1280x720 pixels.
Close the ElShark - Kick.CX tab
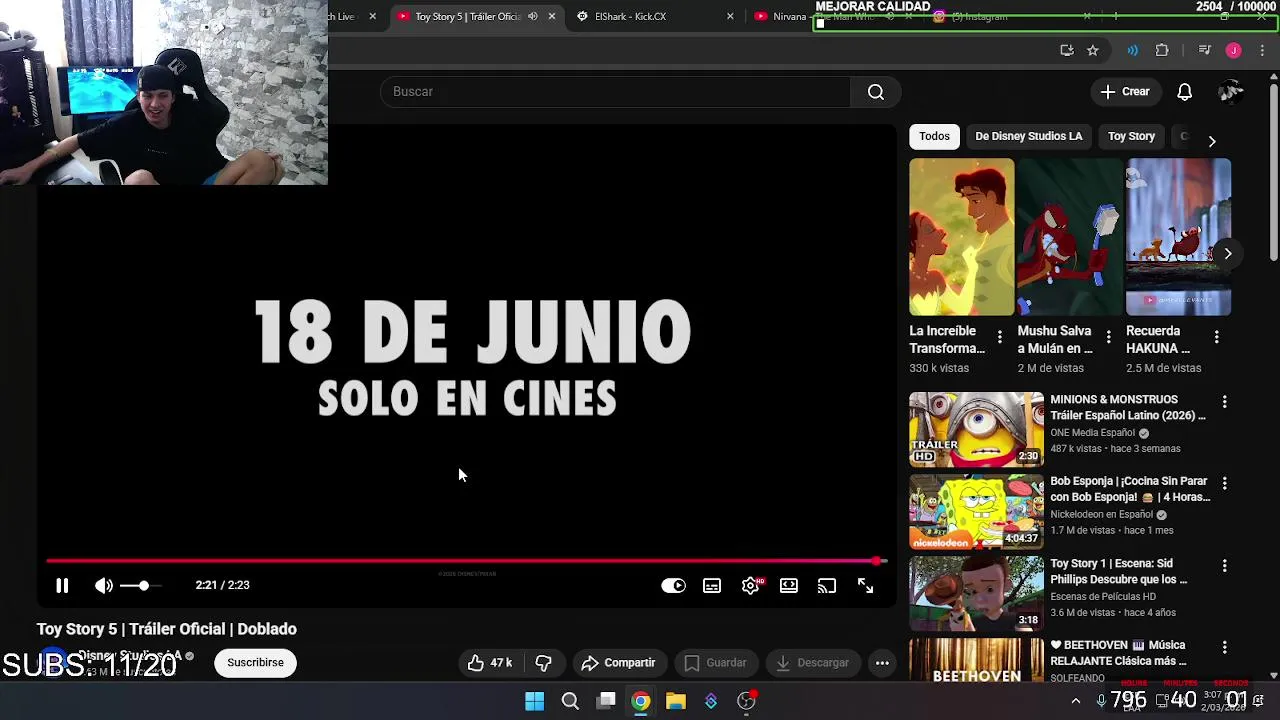(x=730, y=16)
